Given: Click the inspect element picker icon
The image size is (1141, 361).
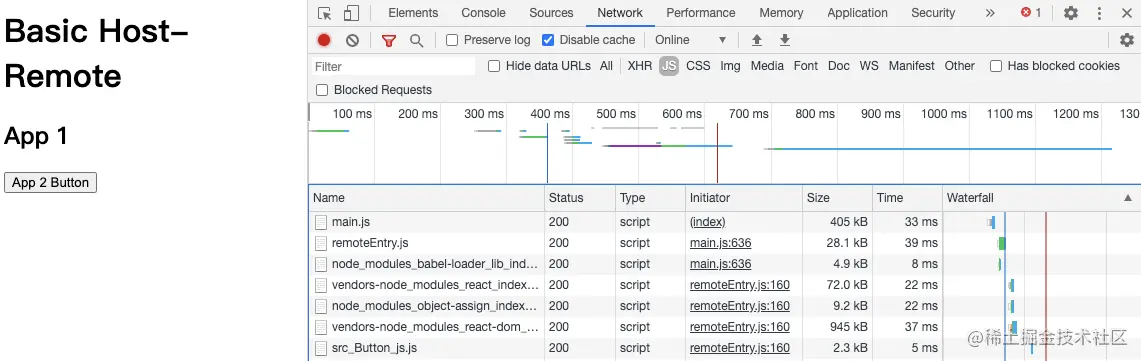Looking at the screenshot, I should point(325,13).
